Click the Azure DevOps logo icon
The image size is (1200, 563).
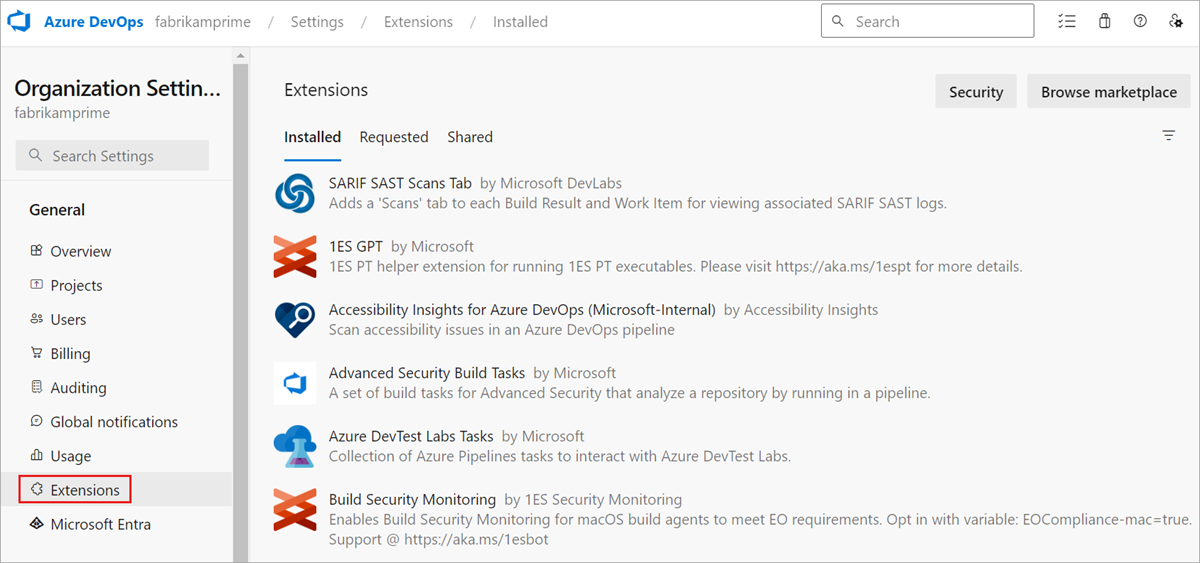24,21
